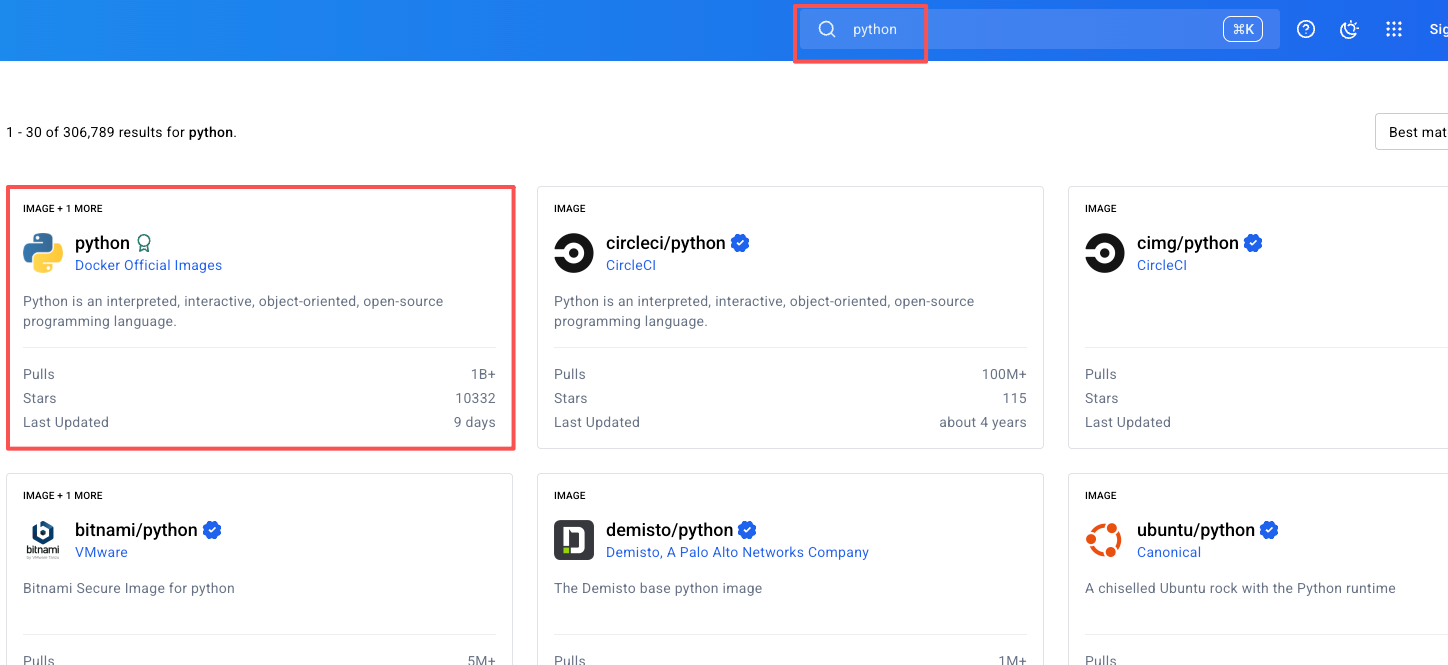1448x665 pixels.
Task: Open the demisto/python image title
Action: [669, 530]
